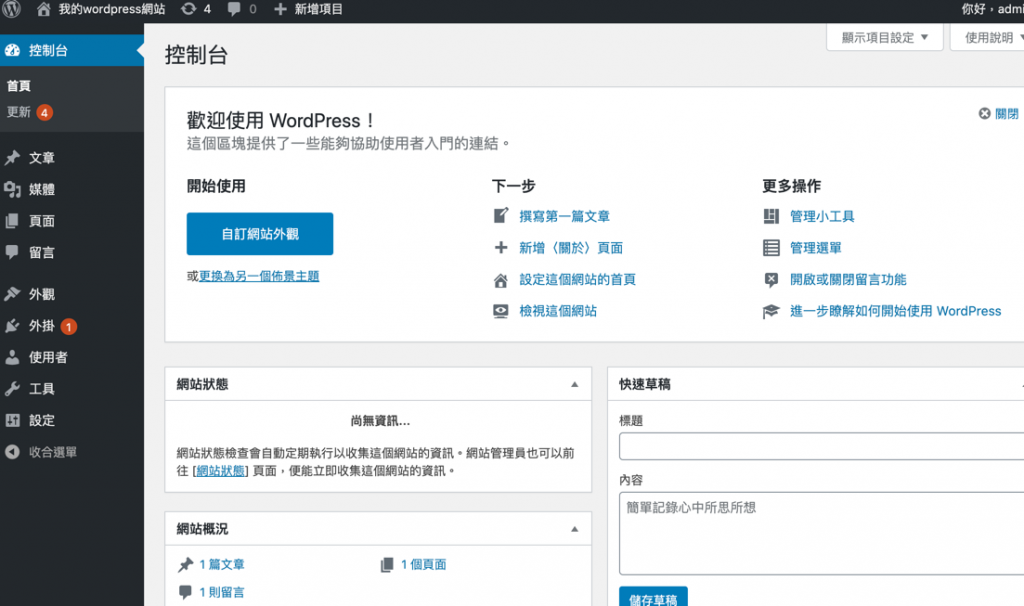Click the 撰寫第一篇文章 link

[564, 215]
